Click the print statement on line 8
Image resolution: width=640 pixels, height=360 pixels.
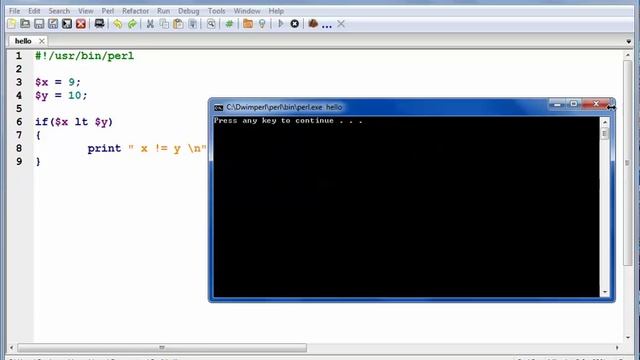tap(147, 148)
